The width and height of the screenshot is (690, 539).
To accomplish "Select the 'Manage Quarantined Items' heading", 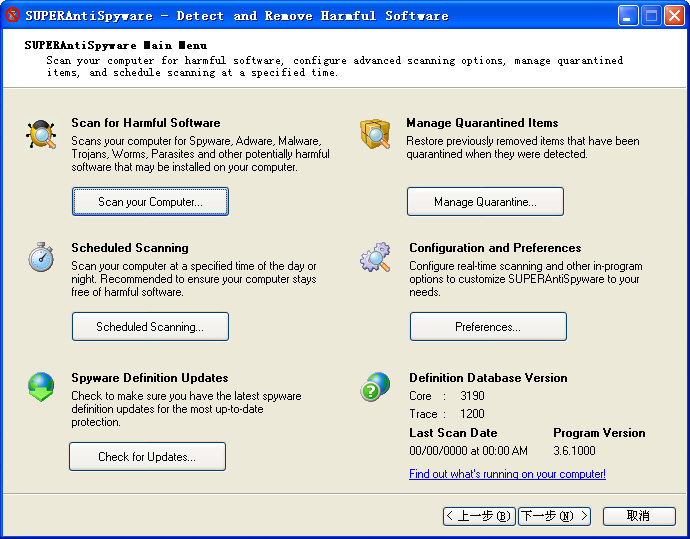I will coord(482,123).
